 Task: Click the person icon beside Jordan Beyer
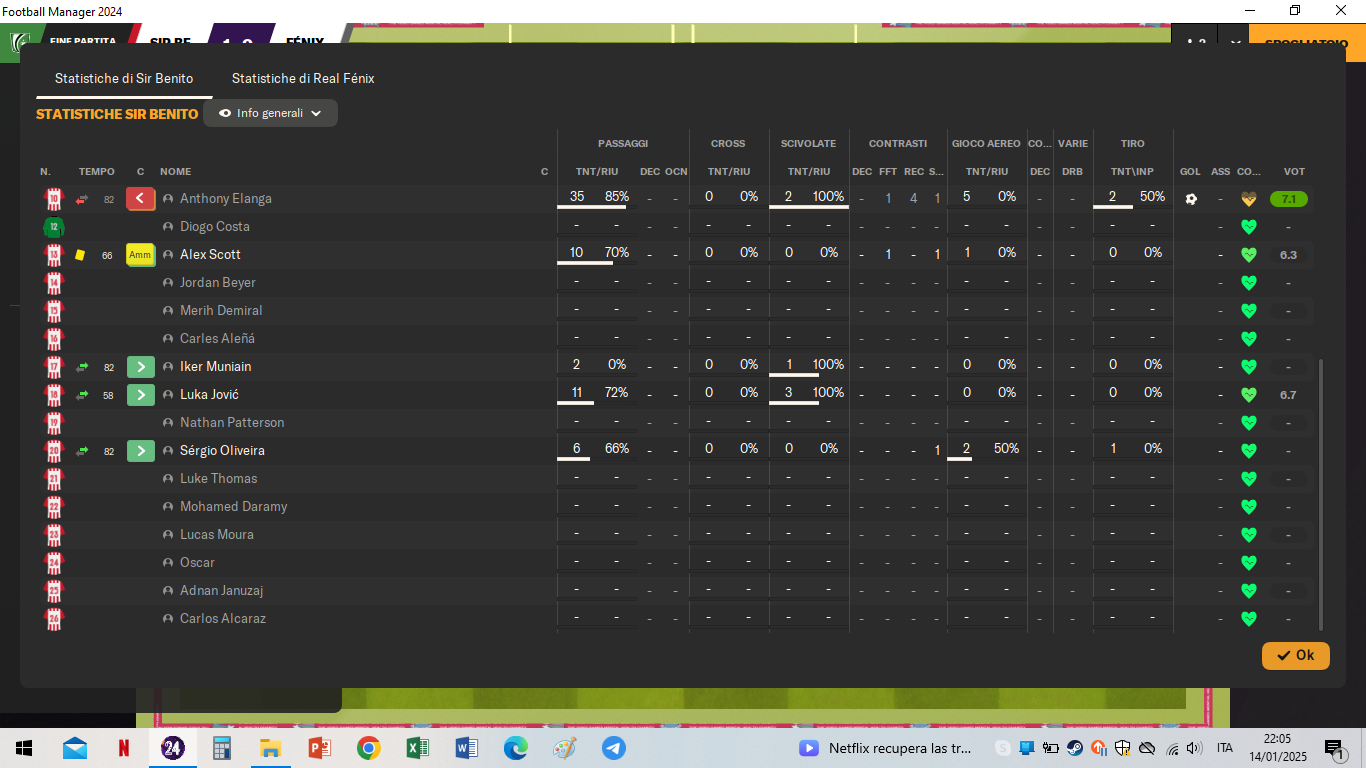pyautogui.click(x=168, y=283)
